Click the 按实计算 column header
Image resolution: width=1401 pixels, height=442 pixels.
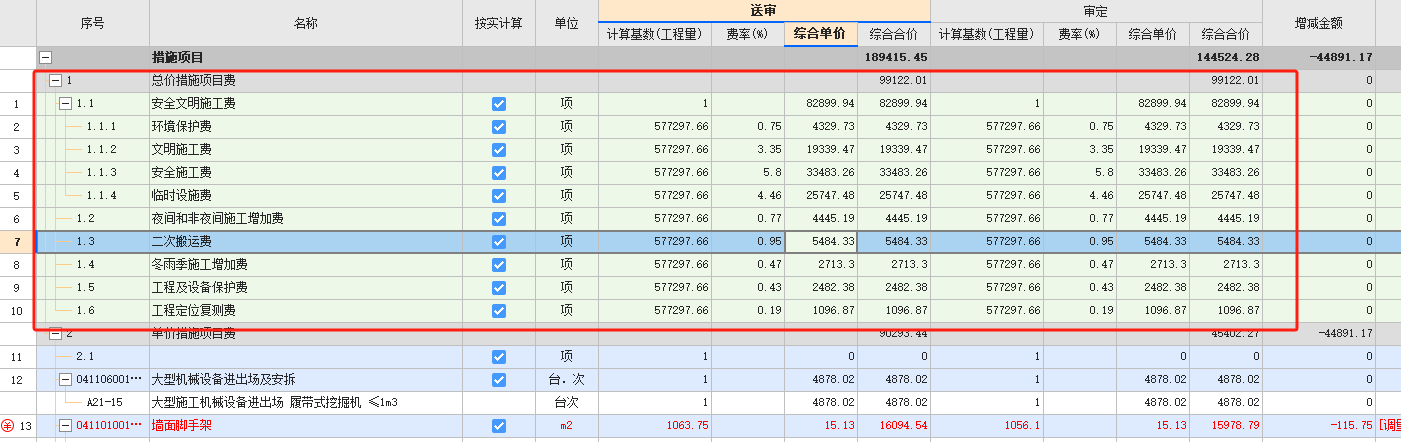(x=499, y=23)
